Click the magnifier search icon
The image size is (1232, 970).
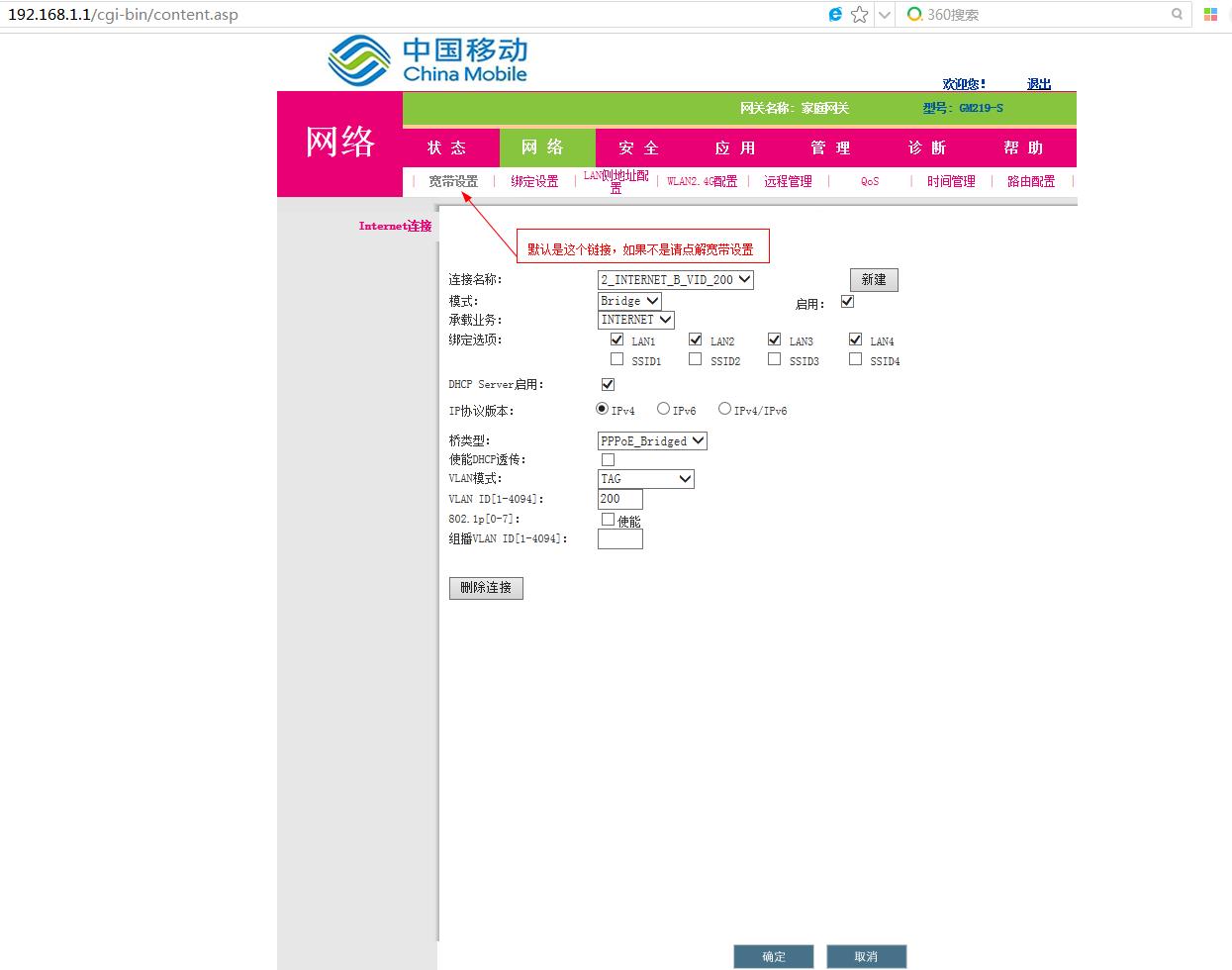click(x=1178, y=15)
